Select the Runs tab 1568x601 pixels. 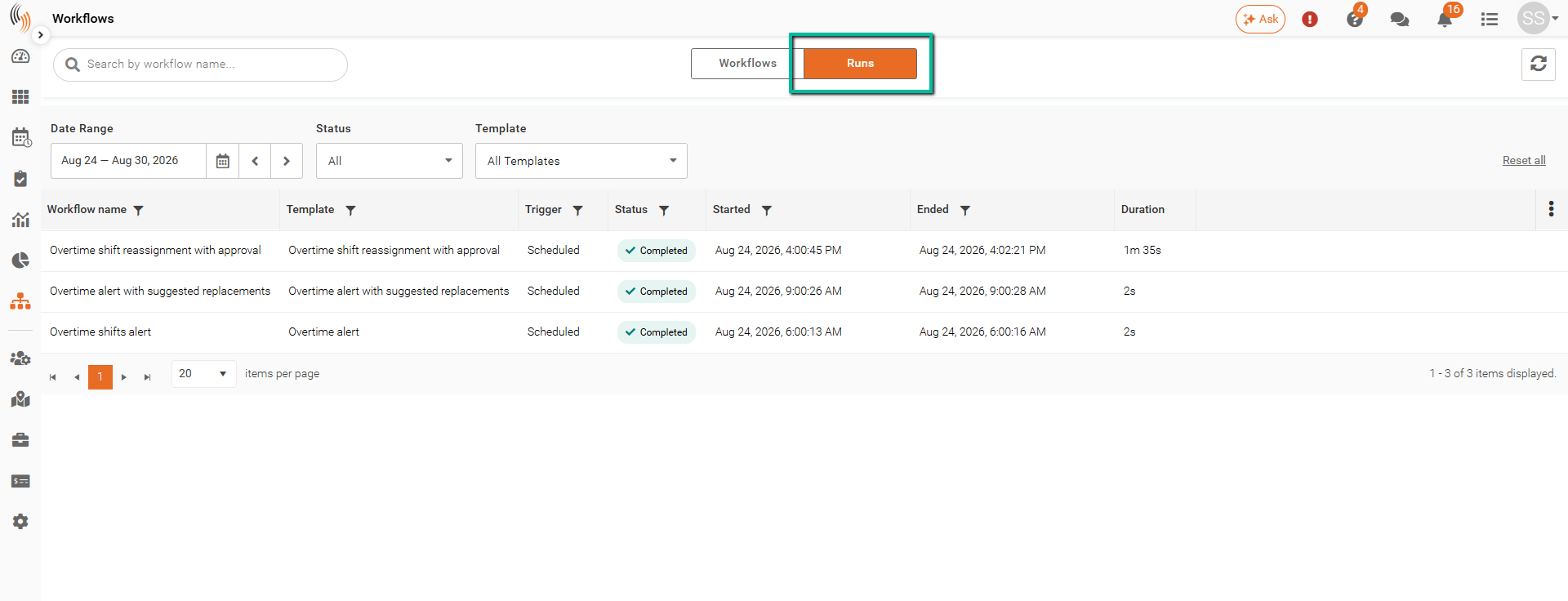pyautogui.click(x=860, y=63)
